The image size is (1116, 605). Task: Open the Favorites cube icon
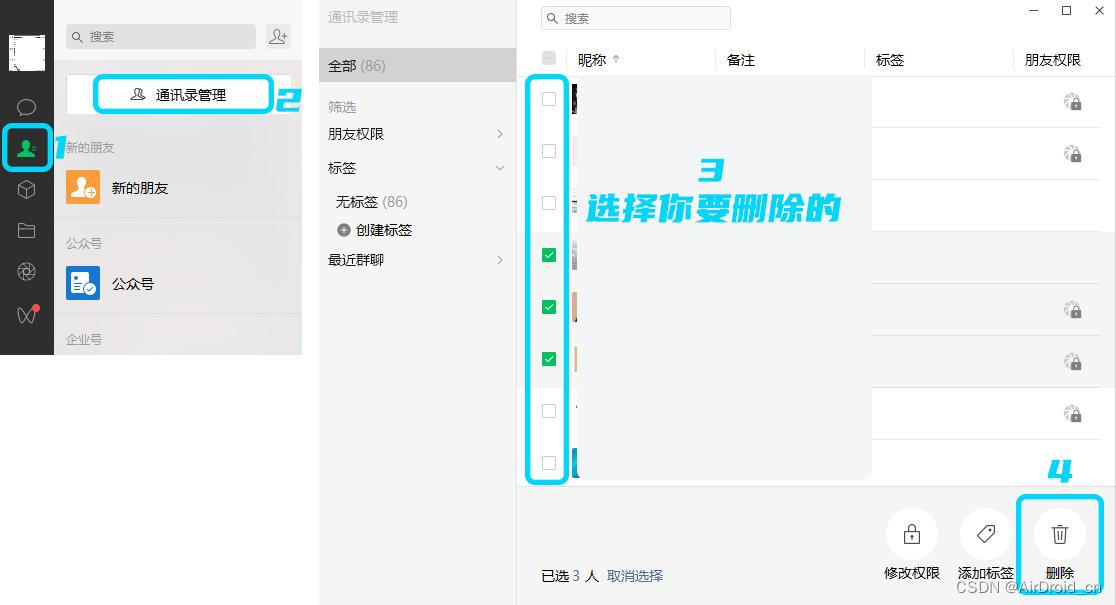click(x=26, y=189)
